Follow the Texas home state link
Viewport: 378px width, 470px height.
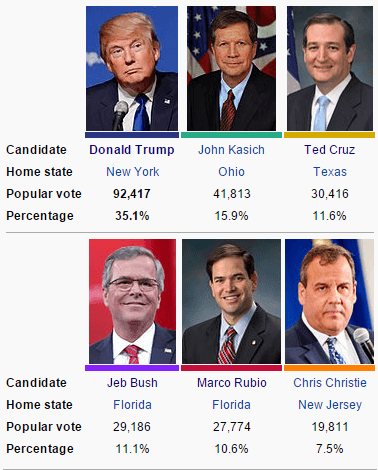[330, 172]
